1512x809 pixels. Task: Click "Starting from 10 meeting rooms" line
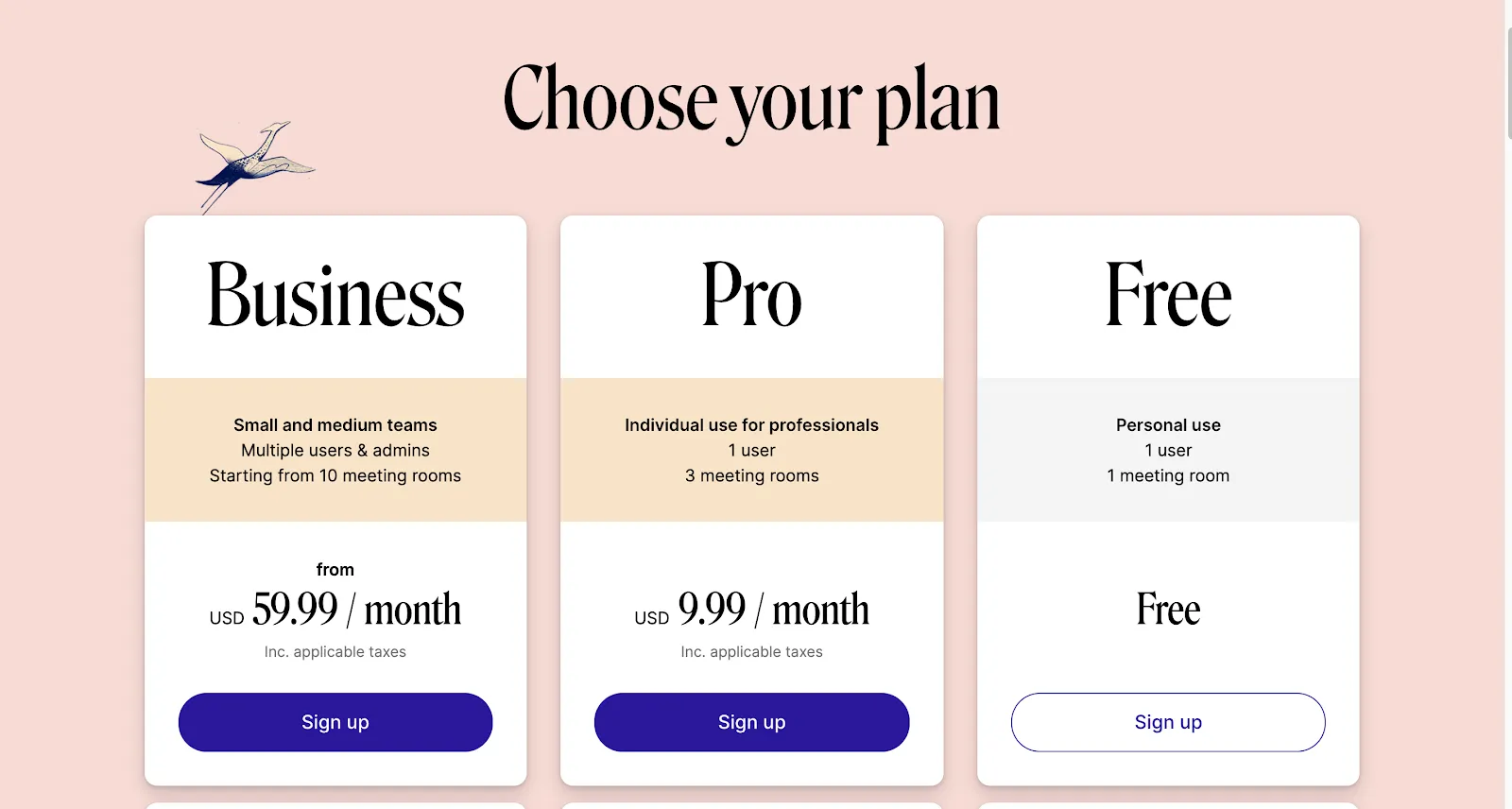point(335,475)
